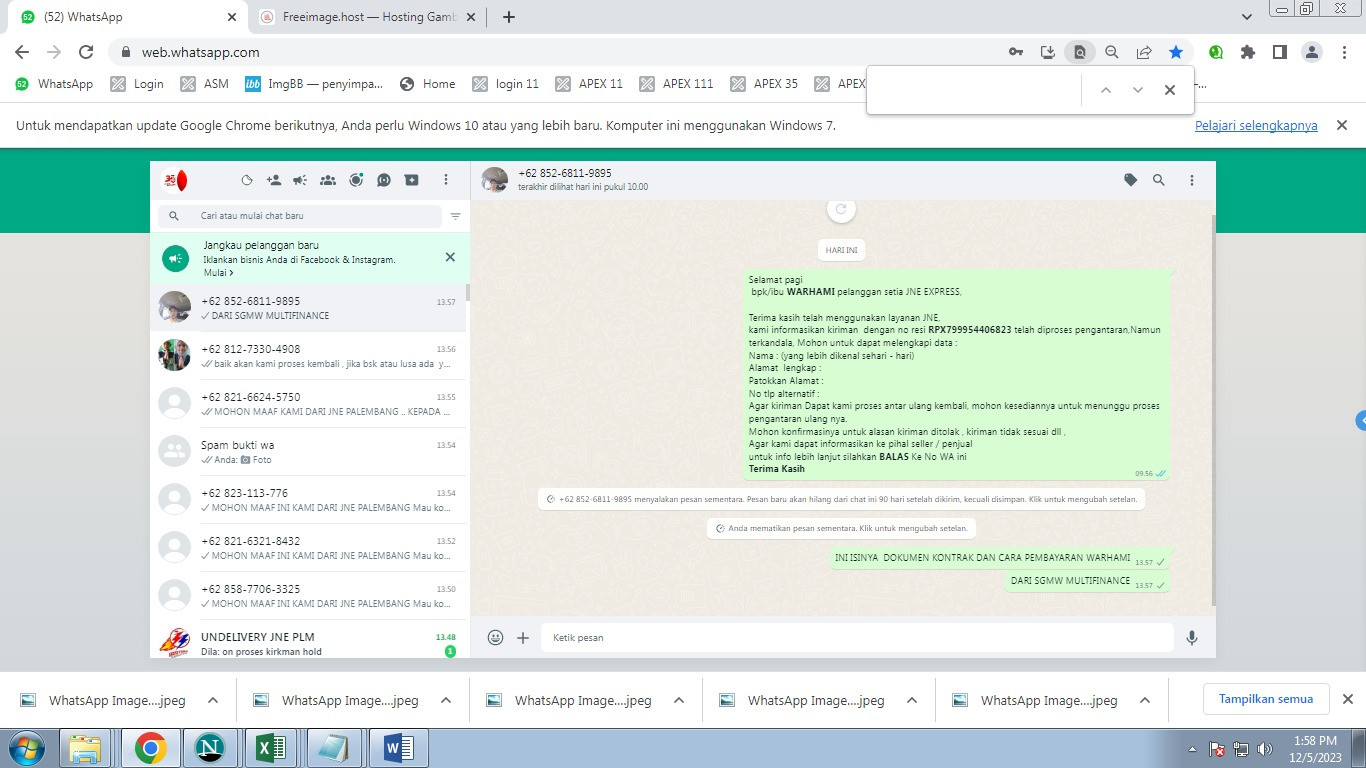Open the 'UNDELIVERY JNE PLM' group chat

click(x=308, y=639)
